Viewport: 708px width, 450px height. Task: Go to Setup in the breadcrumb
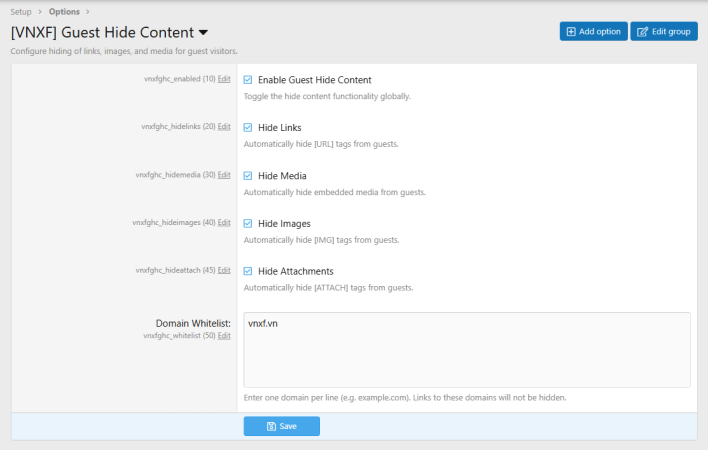click(x=21, y=11)
